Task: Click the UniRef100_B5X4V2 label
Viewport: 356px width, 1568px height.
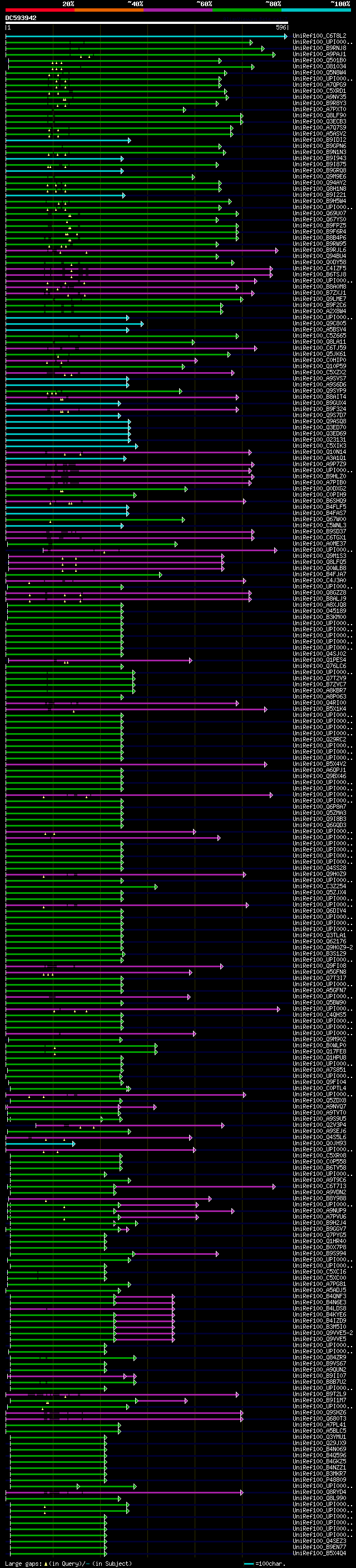Action: click(319, 764)
